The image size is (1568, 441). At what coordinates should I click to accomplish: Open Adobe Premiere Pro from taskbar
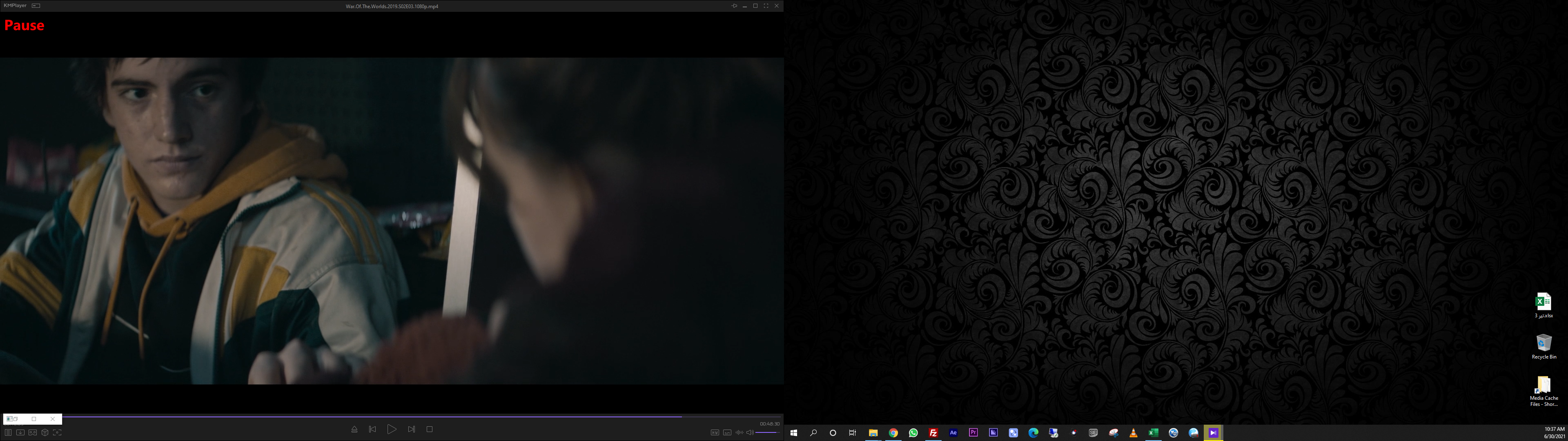pos(973,432)
